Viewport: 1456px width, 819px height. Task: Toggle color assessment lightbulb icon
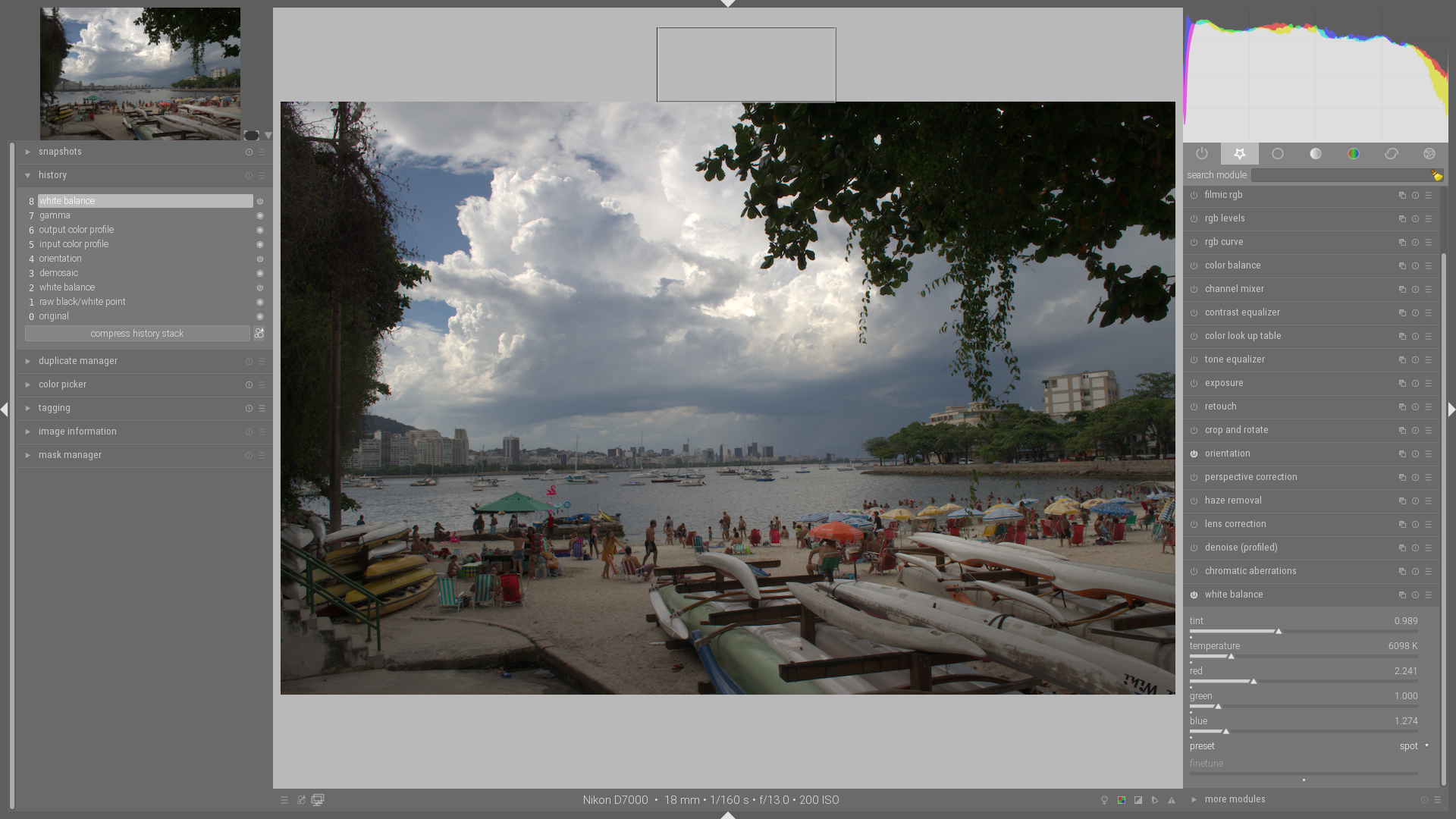(x=1104, y=800)
